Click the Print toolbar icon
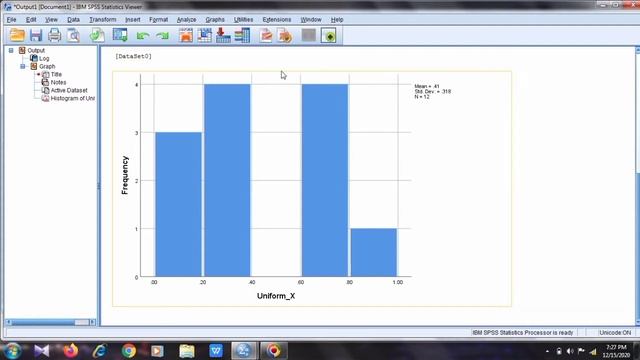 (x=54, y=36)
